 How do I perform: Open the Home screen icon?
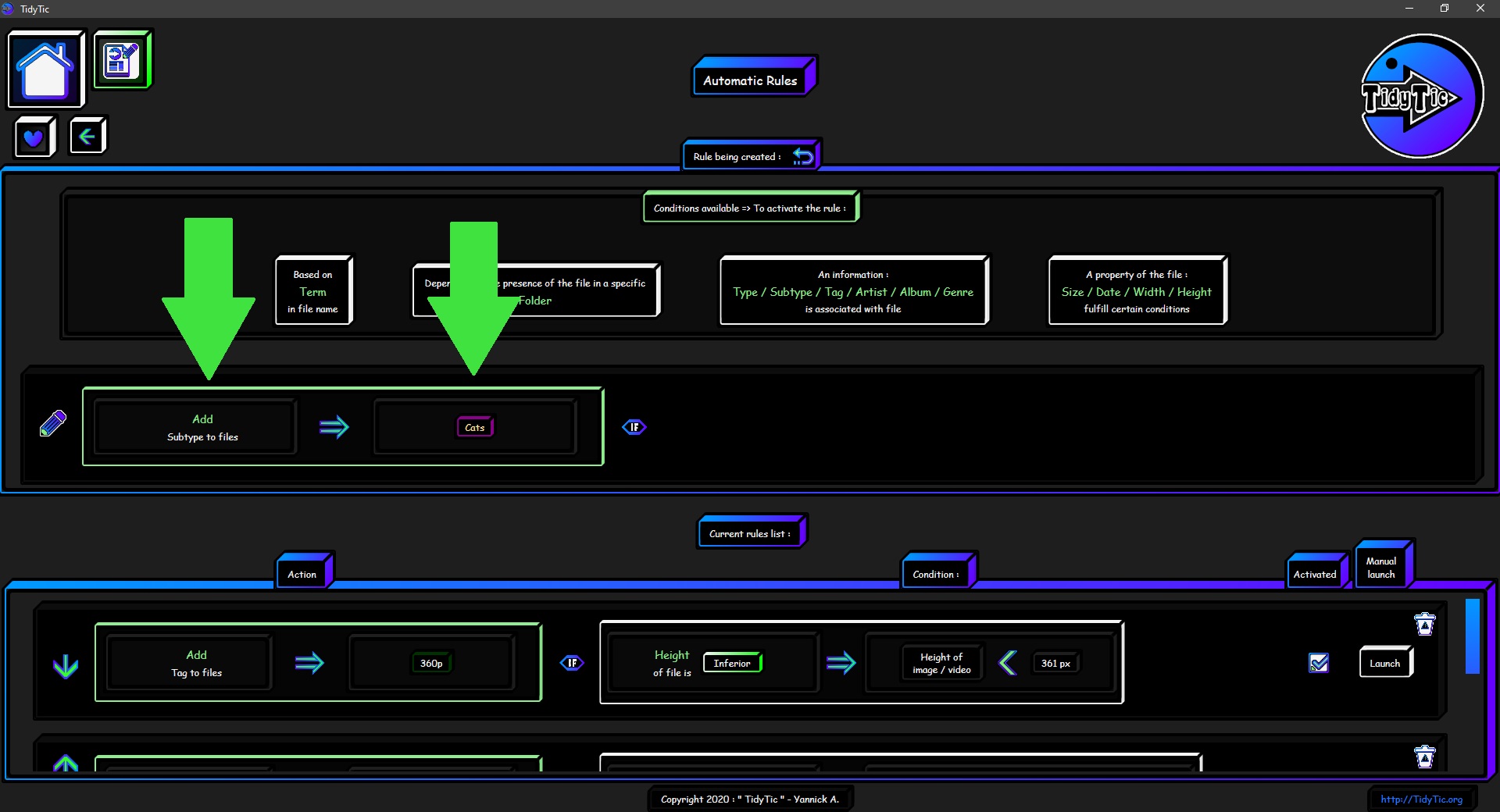click(x=45, y=69)
